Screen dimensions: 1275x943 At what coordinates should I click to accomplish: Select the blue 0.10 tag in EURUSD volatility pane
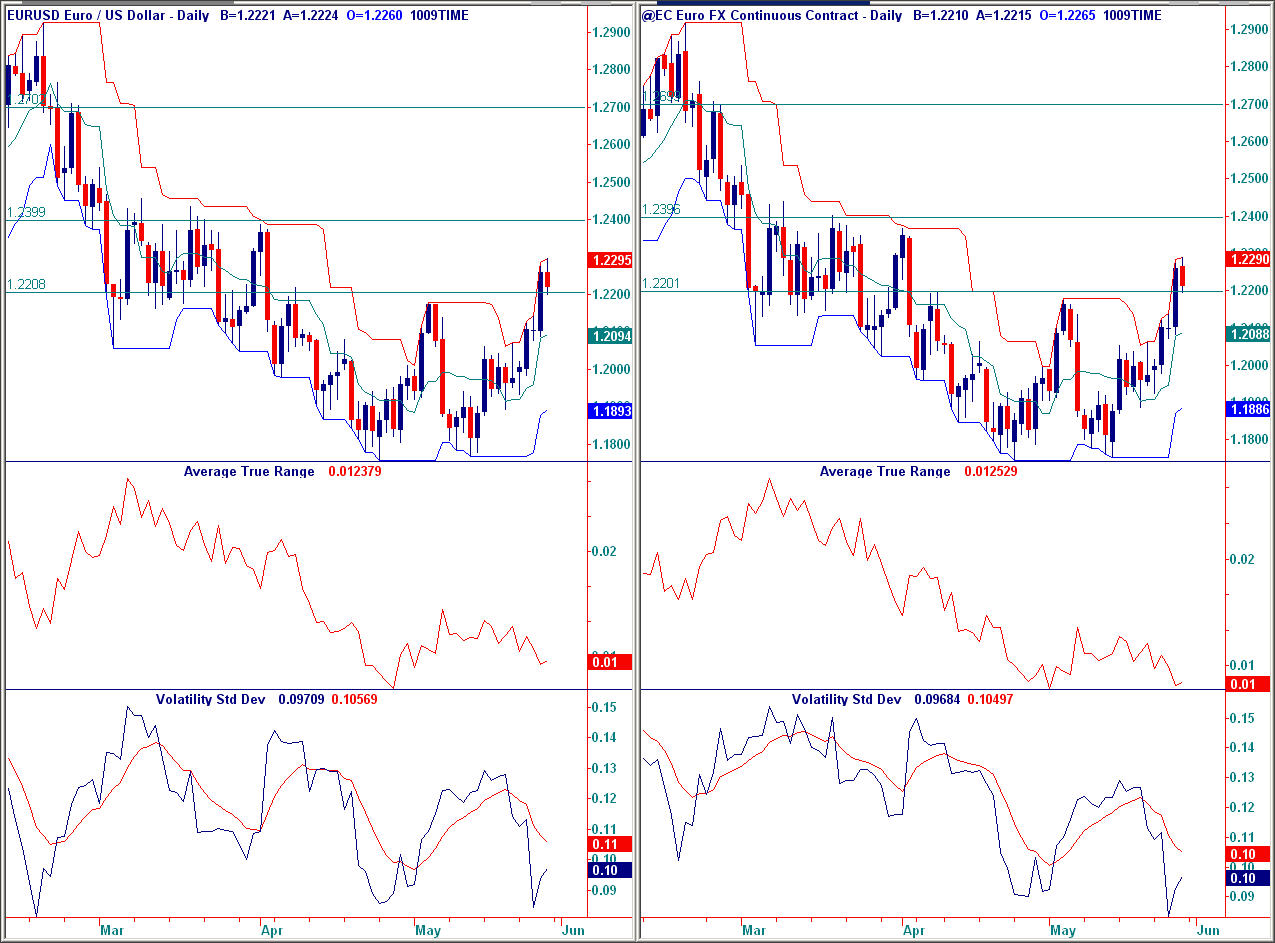click(x=611, y=870)
